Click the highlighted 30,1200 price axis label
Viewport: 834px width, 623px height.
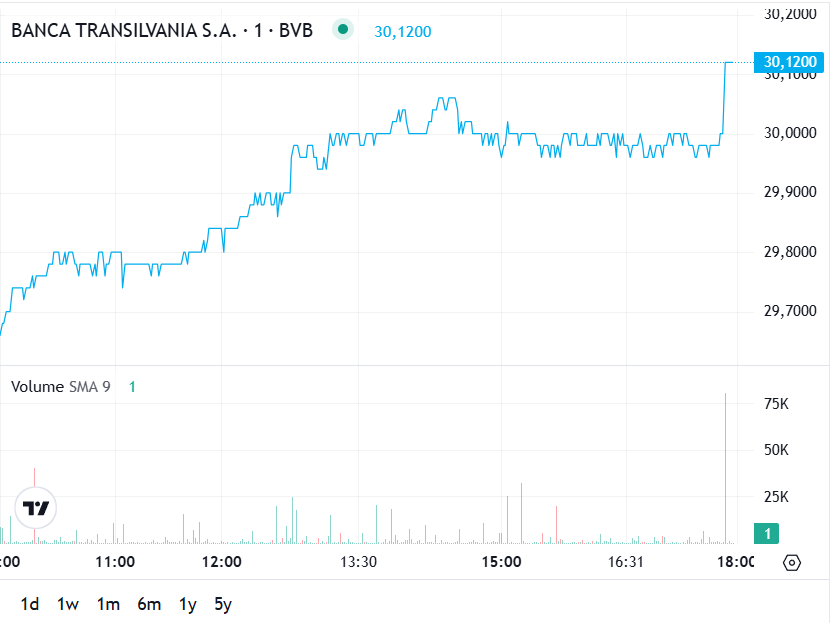pyautogui.click(x=791, y=62)
